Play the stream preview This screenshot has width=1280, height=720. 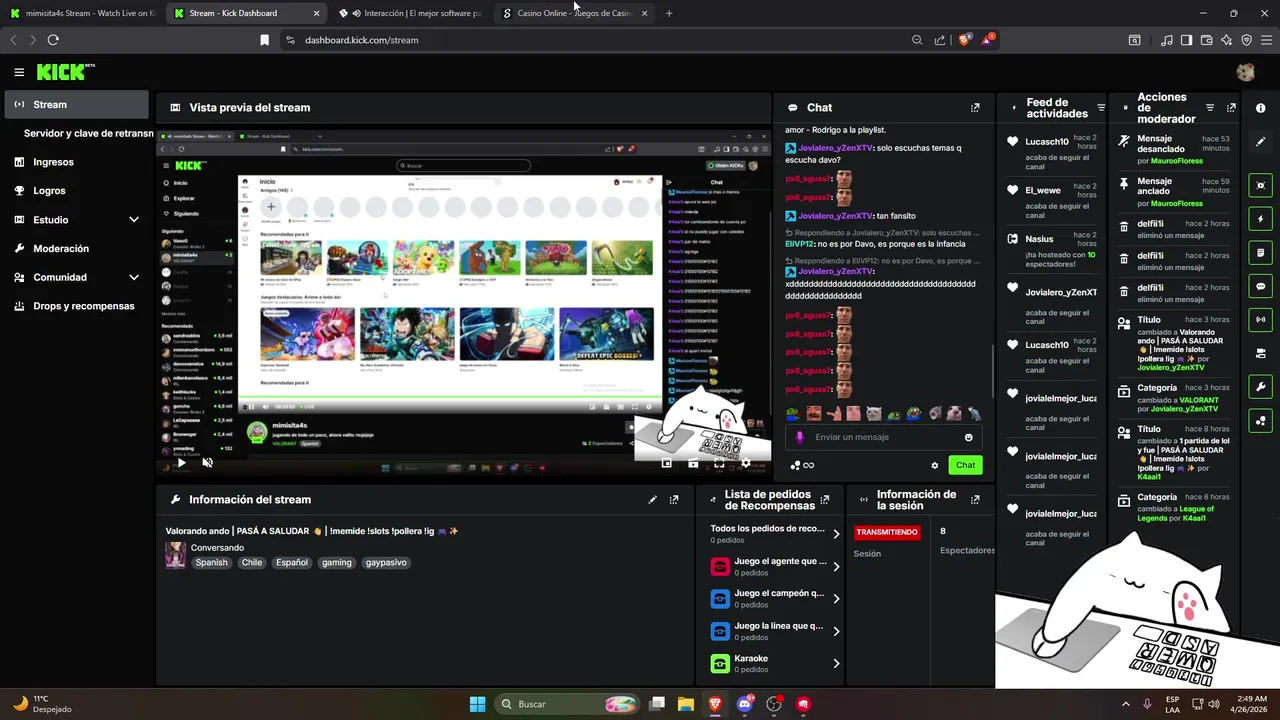click(181, 463)
